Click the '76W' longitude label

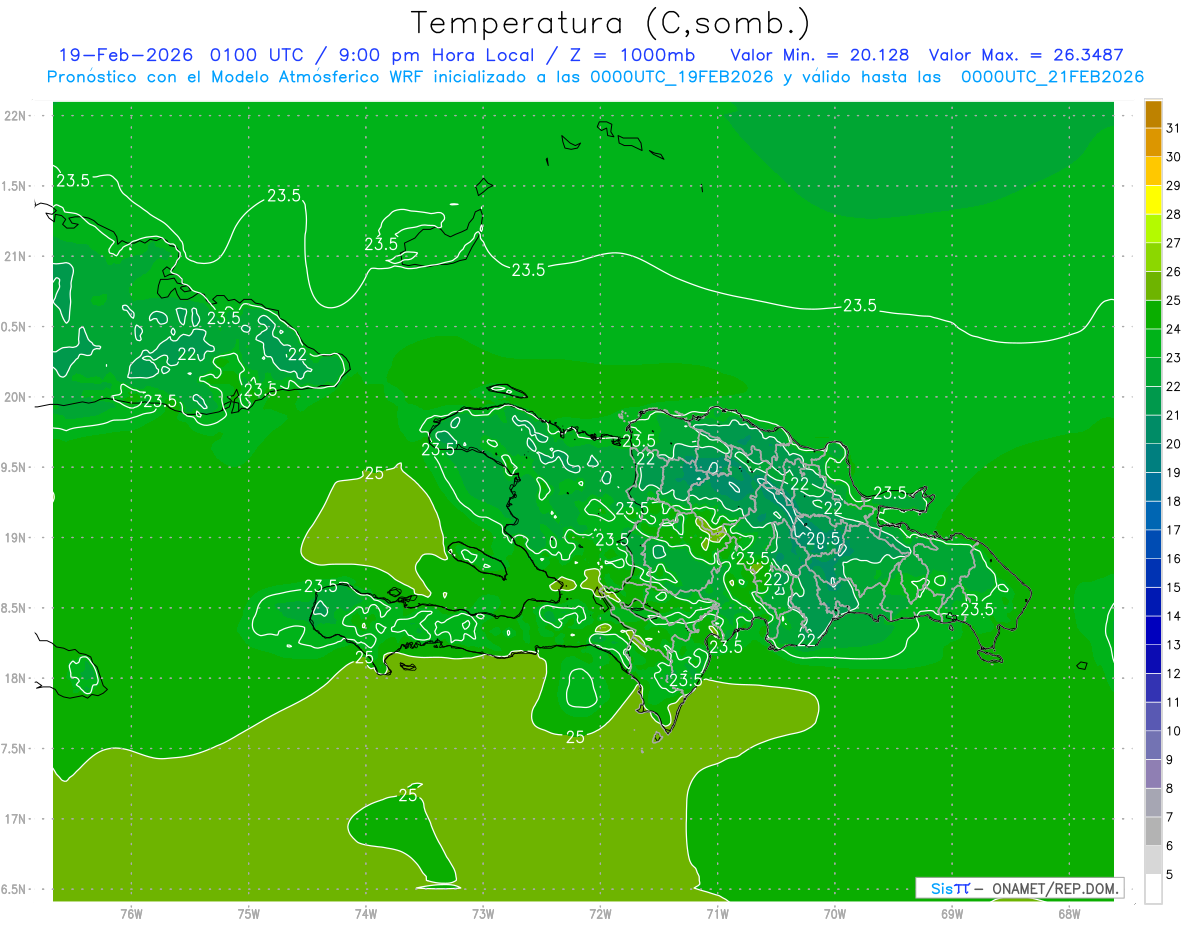pos(131,913)
